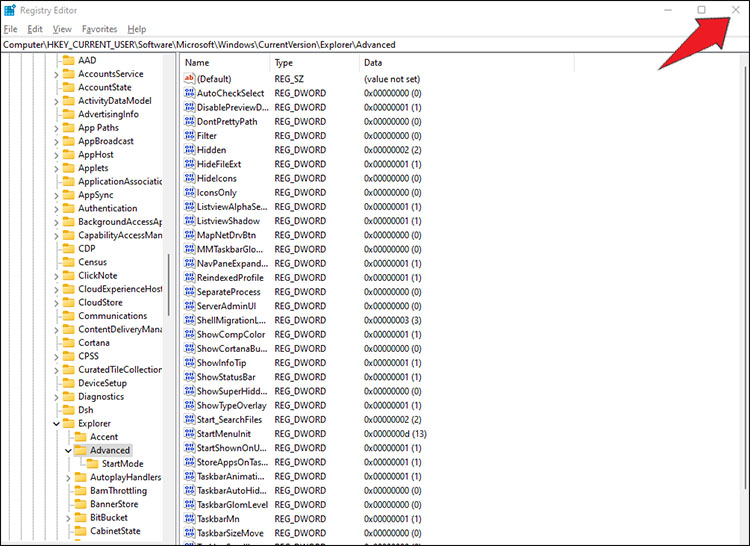Click the StartMode folder icon

(93, 463)
